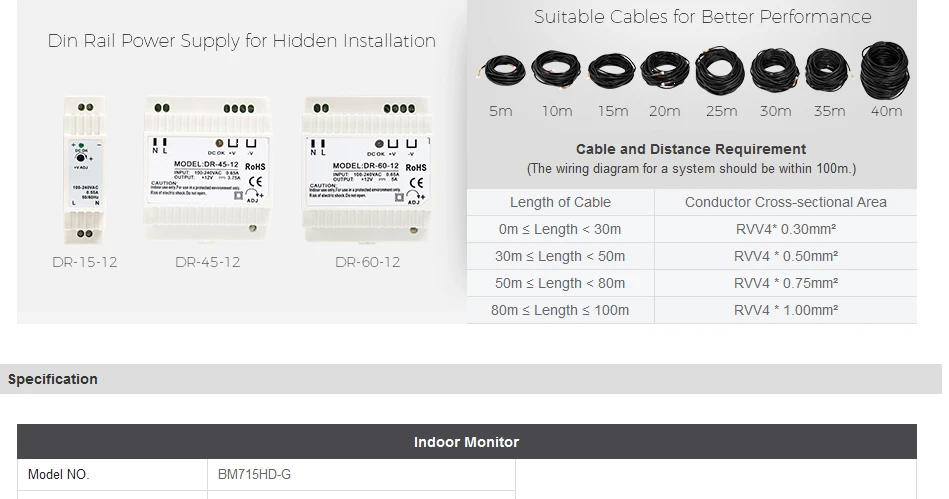
Task: Click the 10m length label
Action: 557,111
